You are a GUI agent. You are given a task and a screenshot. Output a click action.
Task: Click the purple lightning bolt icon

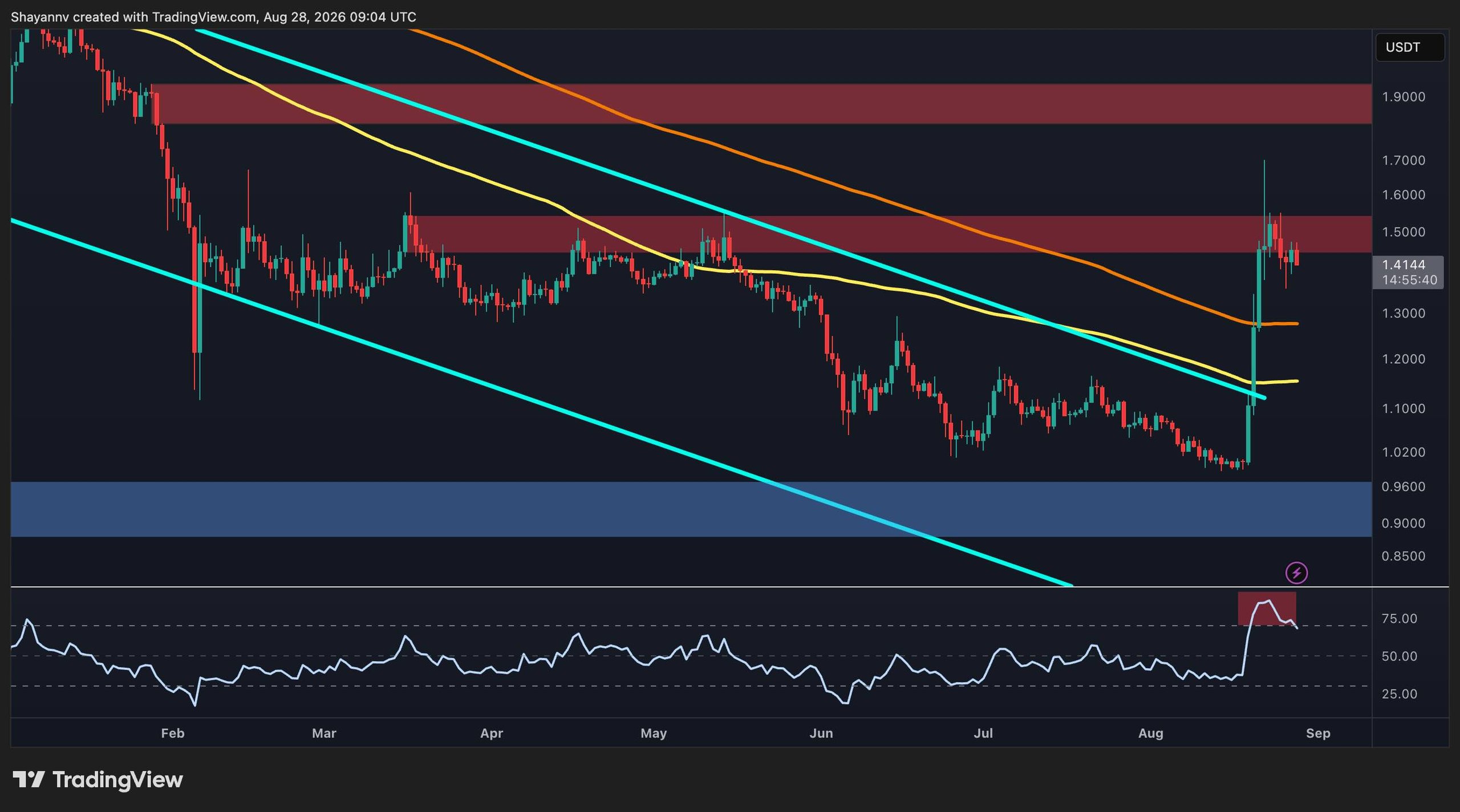1296,573
